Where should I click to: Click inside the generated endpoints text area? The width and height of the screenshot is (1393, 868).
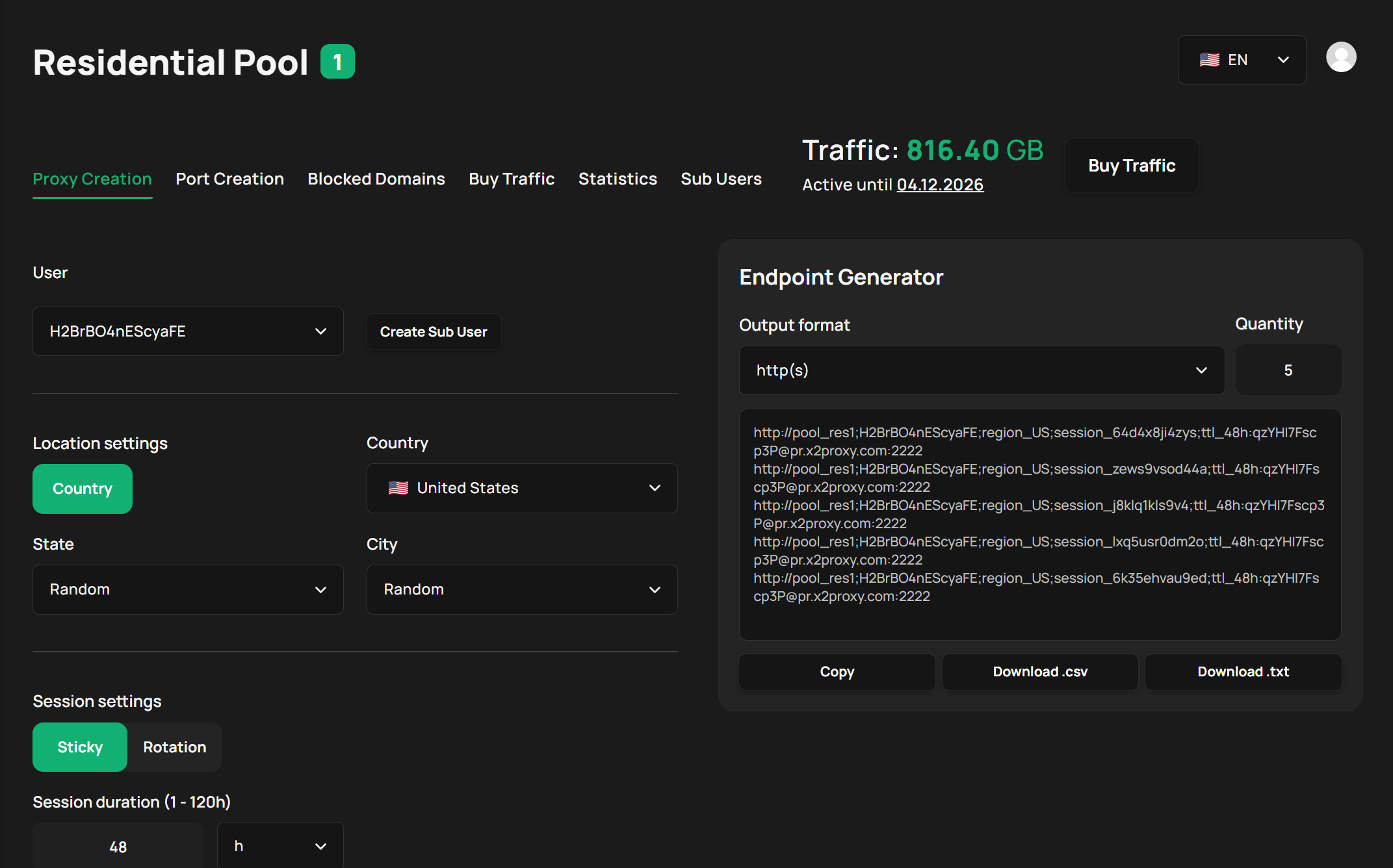(1040, 524)
